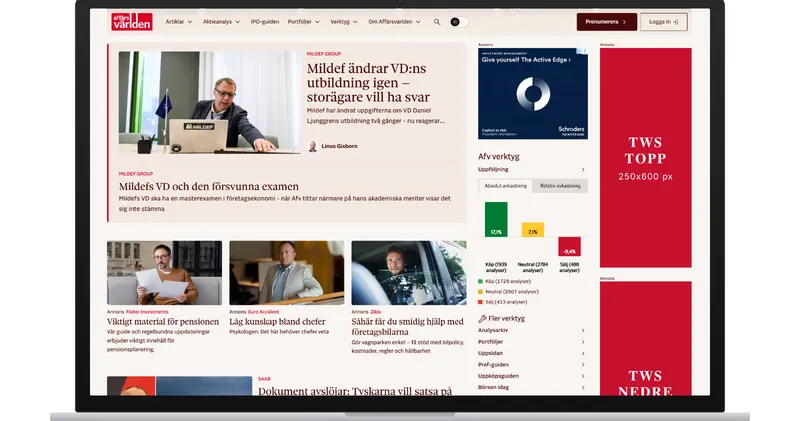Image resolution: width=800 pixels, height=421 pixels.
Task: Click the green 17,1% Köp bar
Action: (496, 219)
